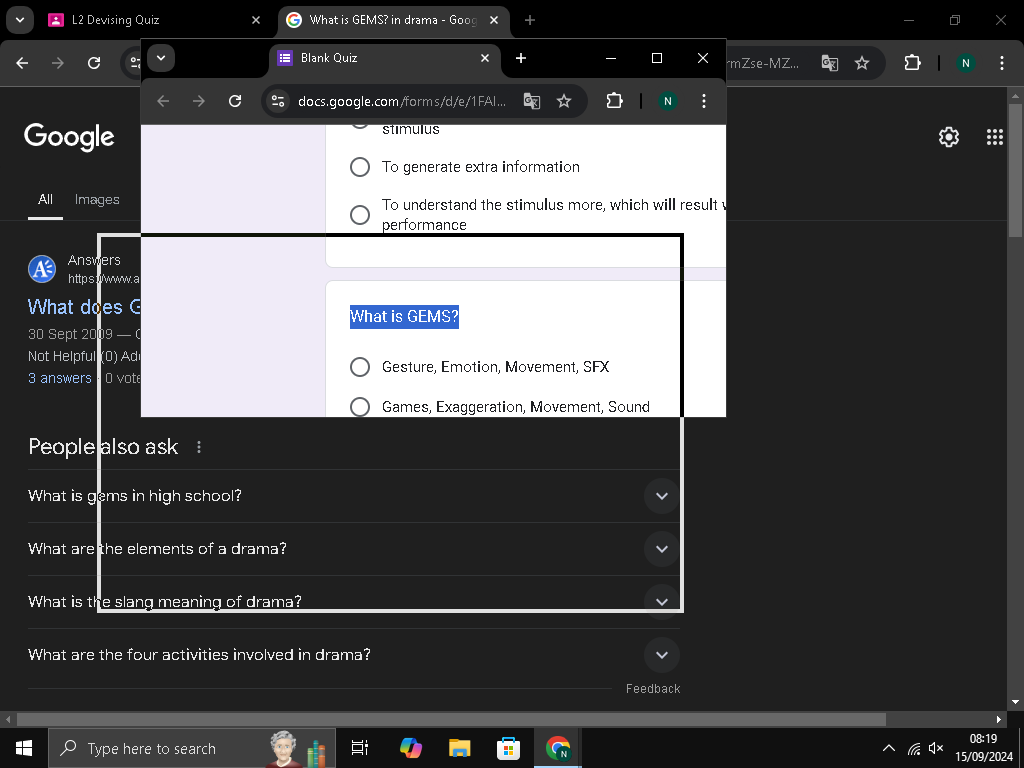Click muted volume icon in tray
The image size is (1024, 768).
click(936, 748)
